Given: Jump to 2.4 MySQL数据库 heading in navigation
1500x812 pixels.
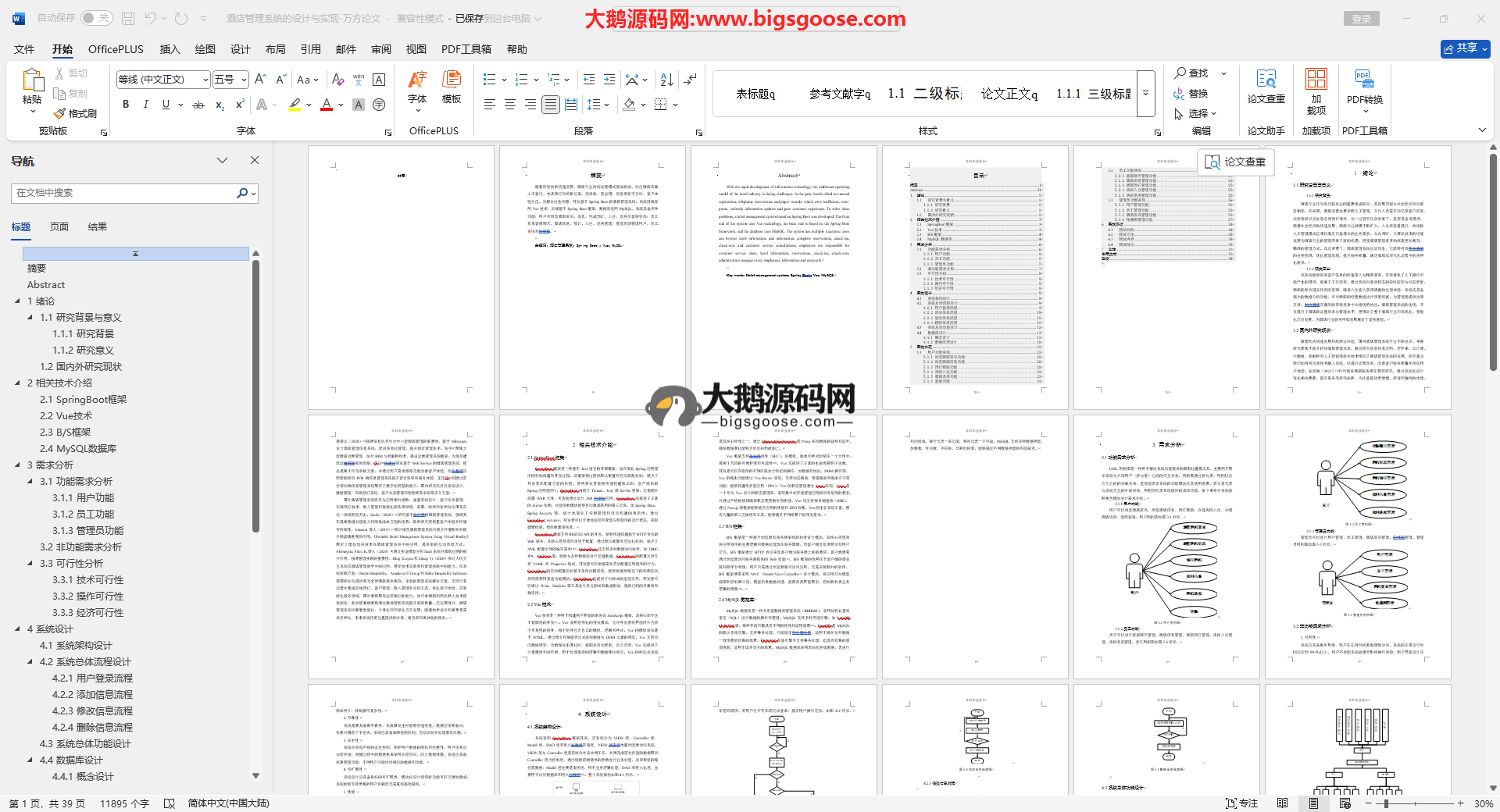Looking at the screenshot, I should 78,448.
